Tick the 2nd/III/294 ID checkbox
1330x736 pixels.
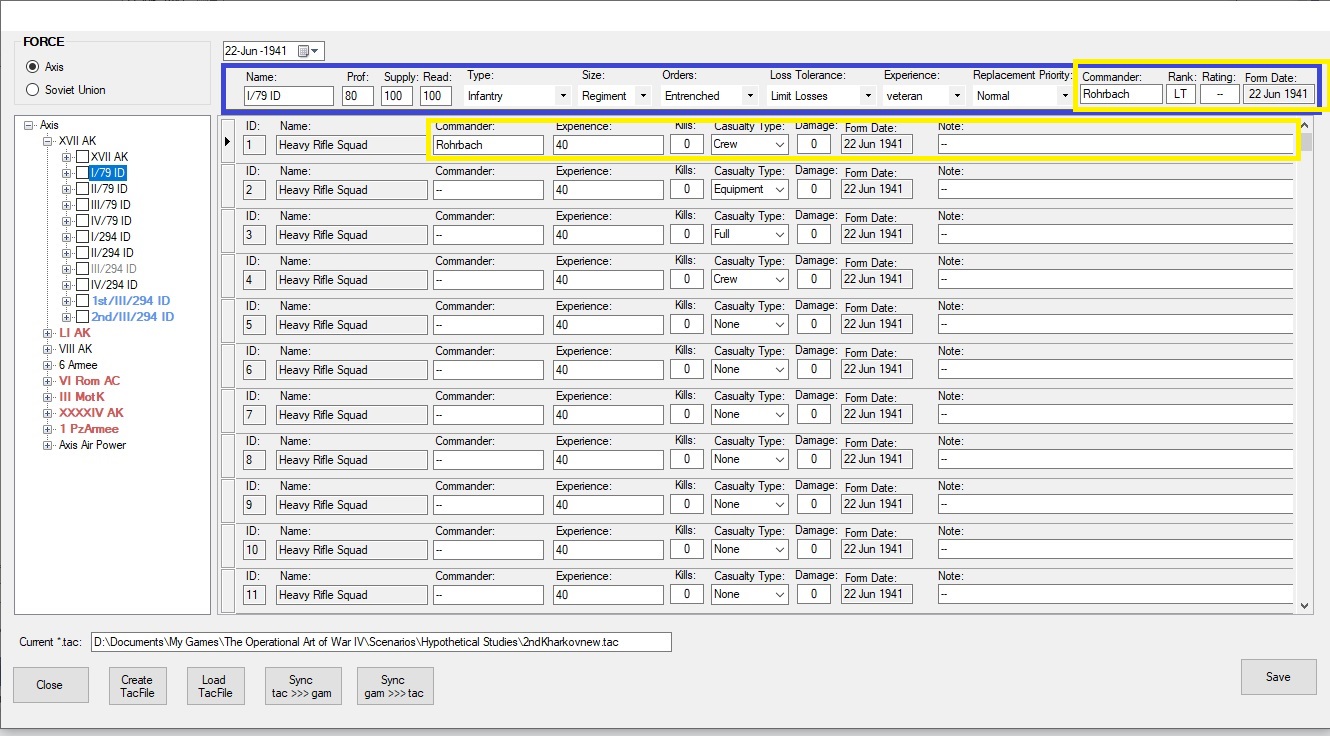[83, 317]
